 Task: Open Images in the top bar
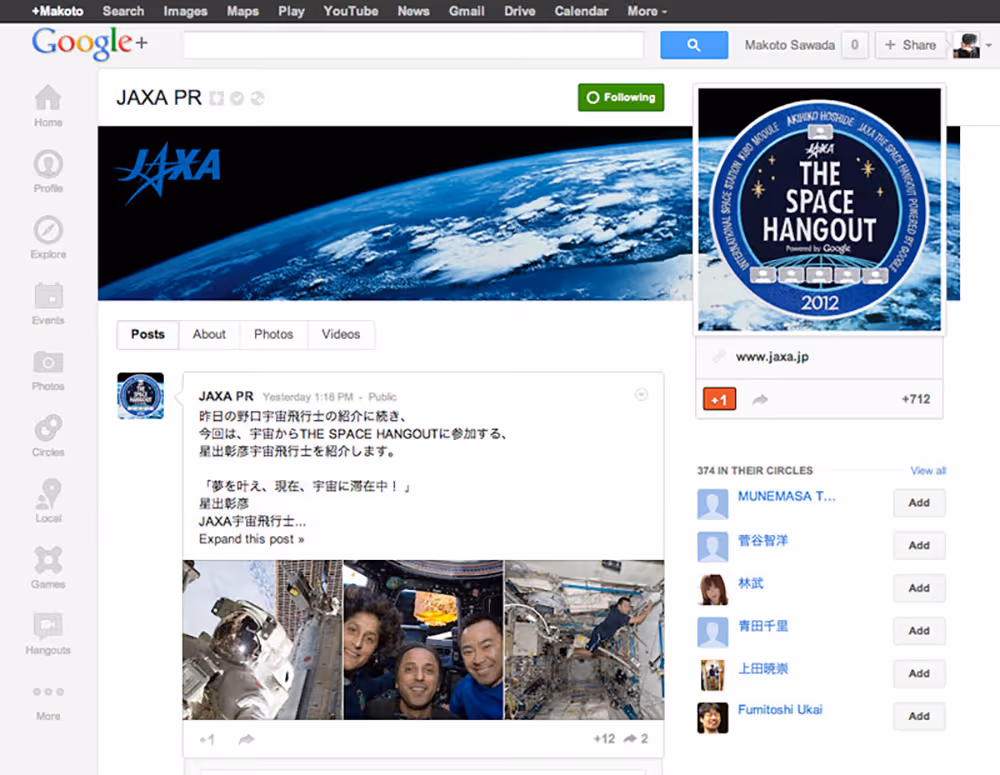pyautogui.click(x=186, y=11)
